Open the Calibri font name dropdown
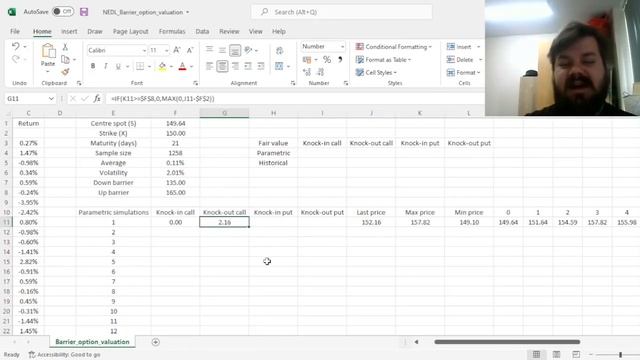Screen dimensions: 640x360 click(144, 51)
